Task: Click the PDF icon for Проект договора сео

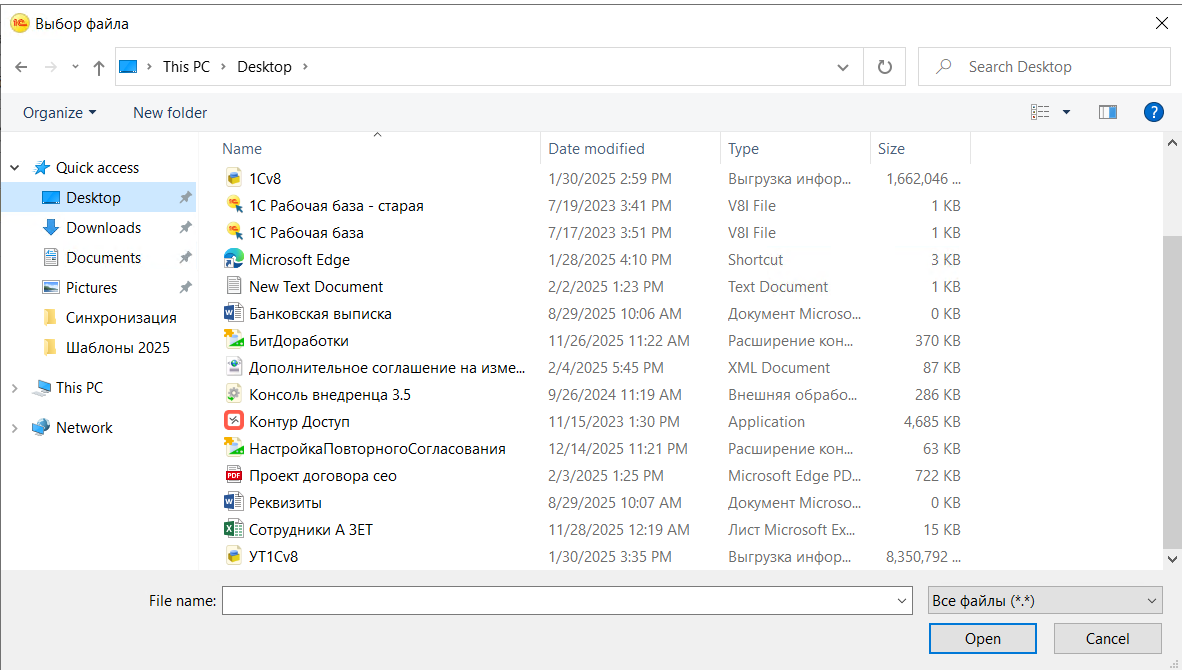Action: 233,475
